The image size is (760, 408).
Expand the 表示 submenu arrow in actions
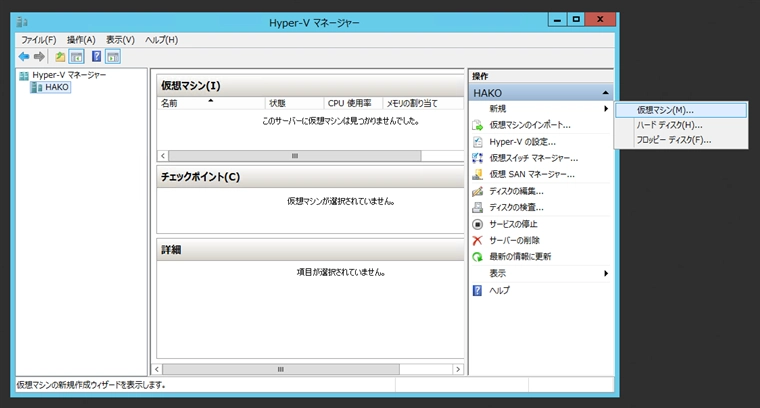coord(606,273)
